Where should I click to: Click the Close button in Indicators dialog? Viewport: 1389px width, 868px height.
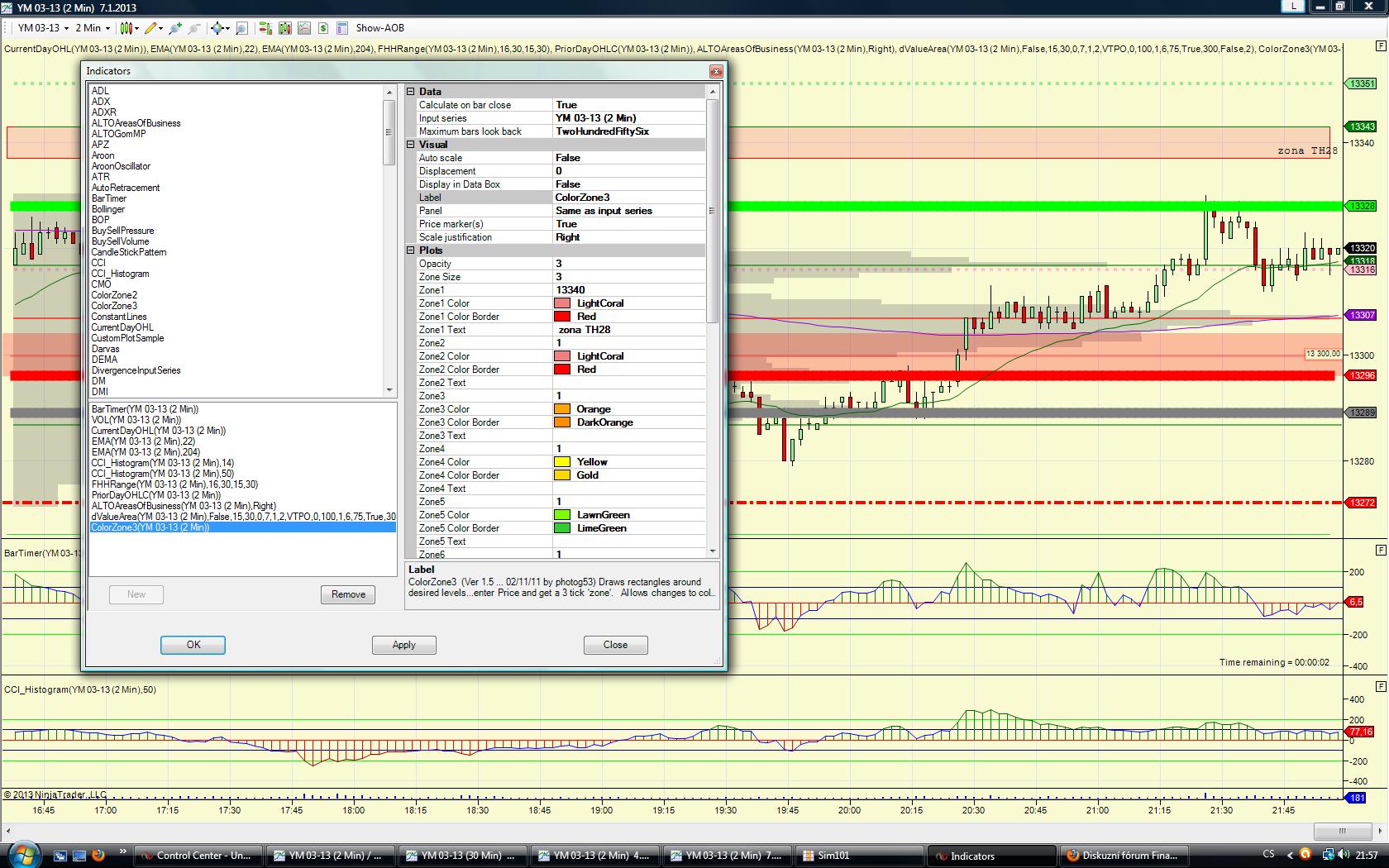click(x=615, y=645)
